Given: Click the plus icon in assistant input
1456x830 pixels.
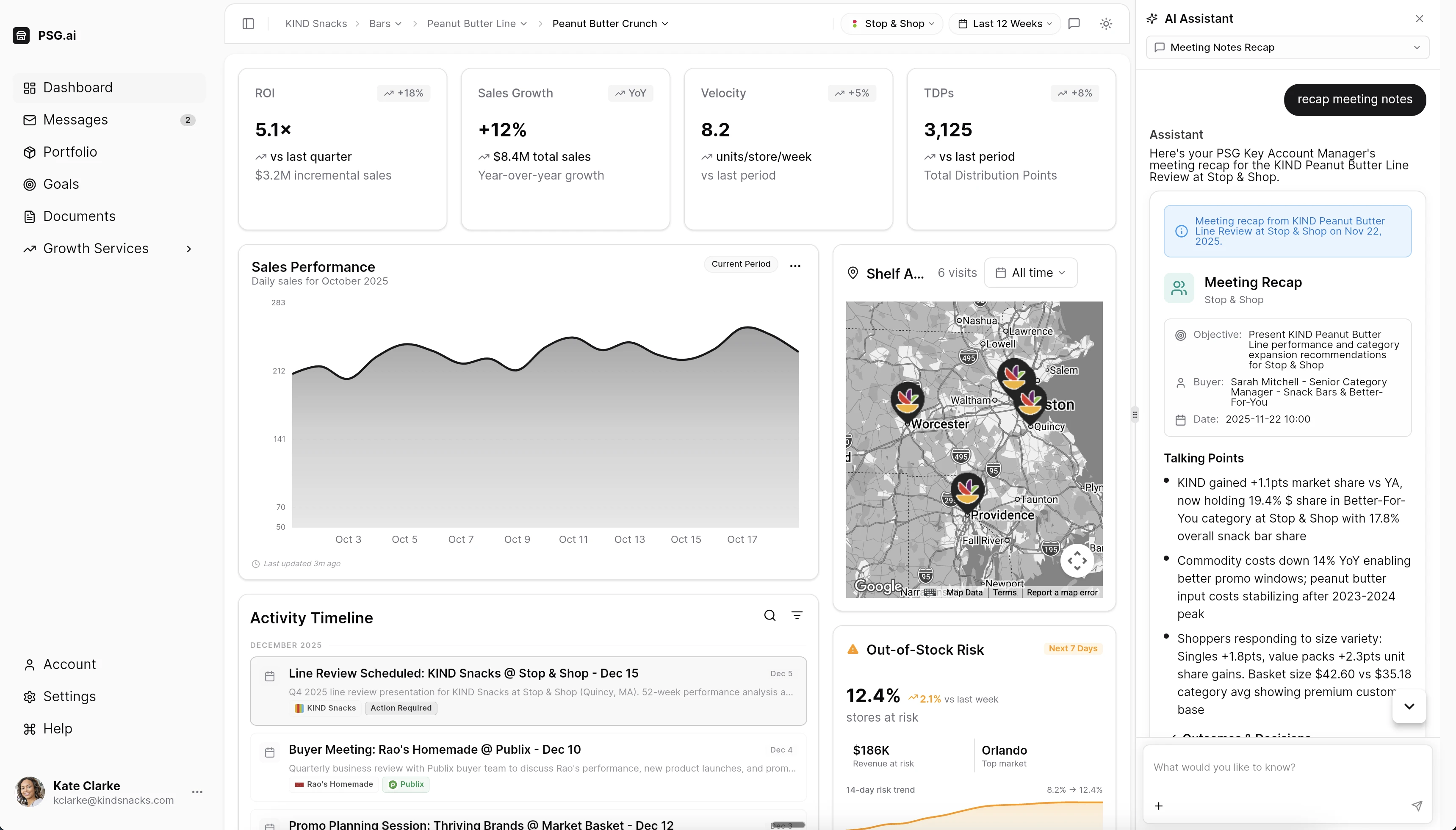Looking at the screenshot, I should [x=1158, y=805].
